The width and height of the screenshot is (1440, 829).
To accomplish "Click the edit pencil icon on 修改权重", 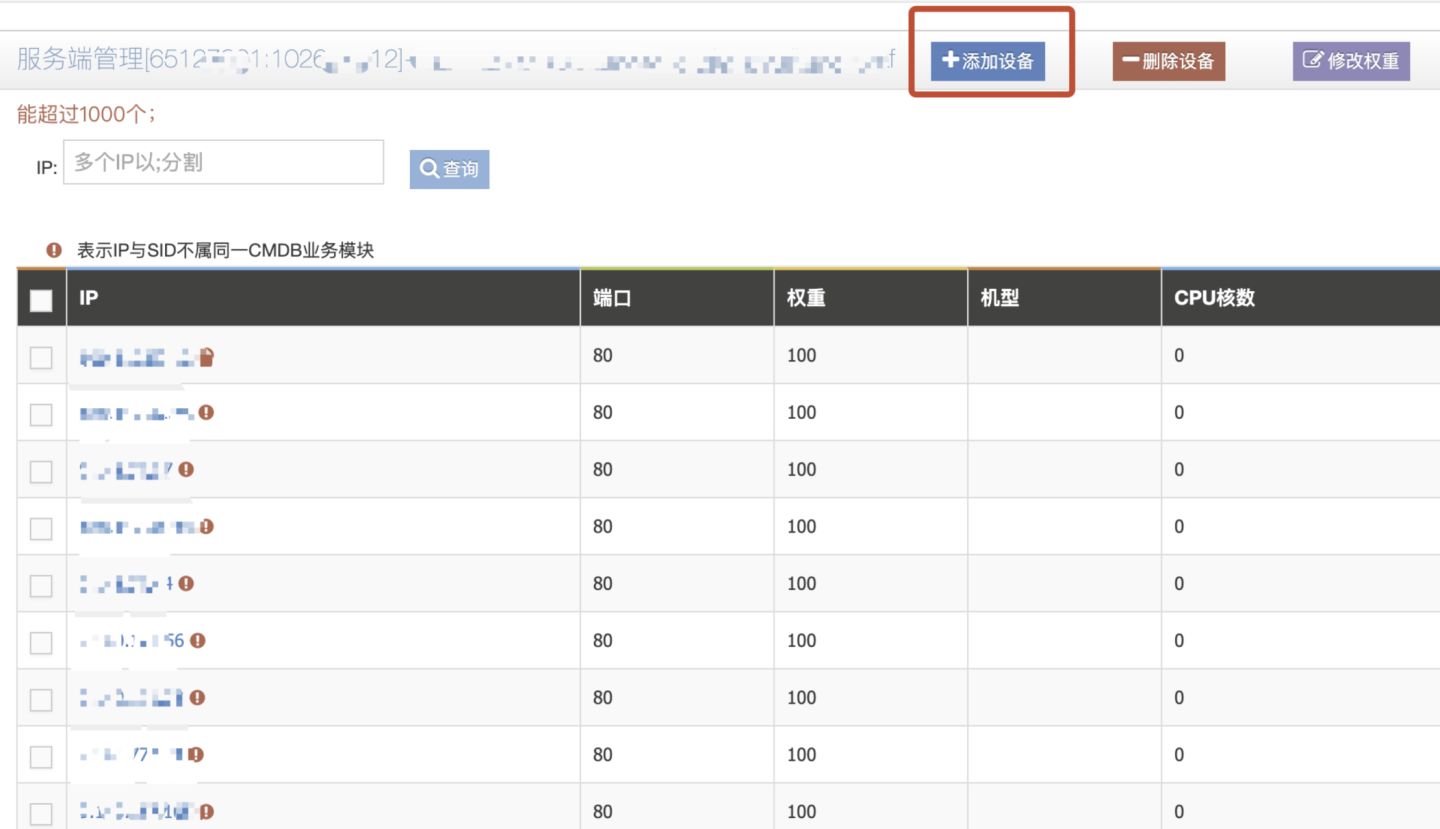I will click(1312, 60).
